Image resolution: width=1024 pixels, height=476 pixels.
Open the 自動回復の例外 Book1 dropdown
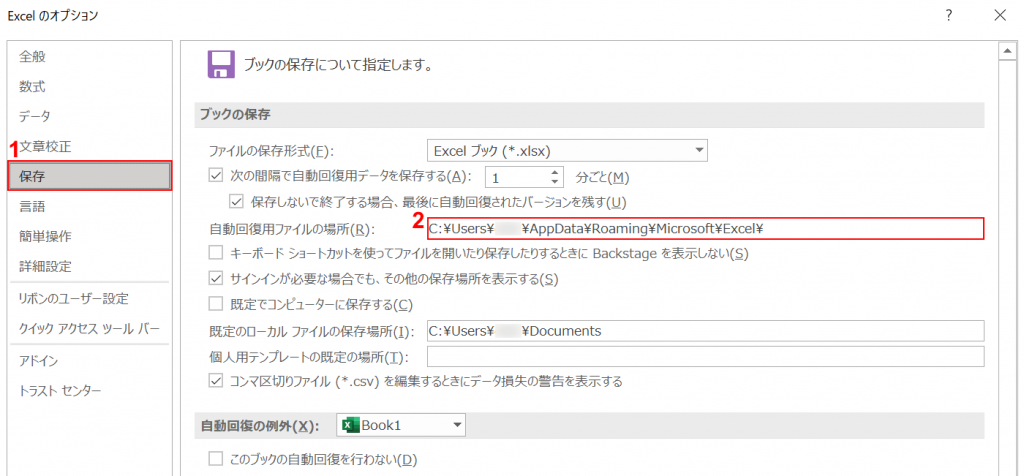tap(401, 425)
